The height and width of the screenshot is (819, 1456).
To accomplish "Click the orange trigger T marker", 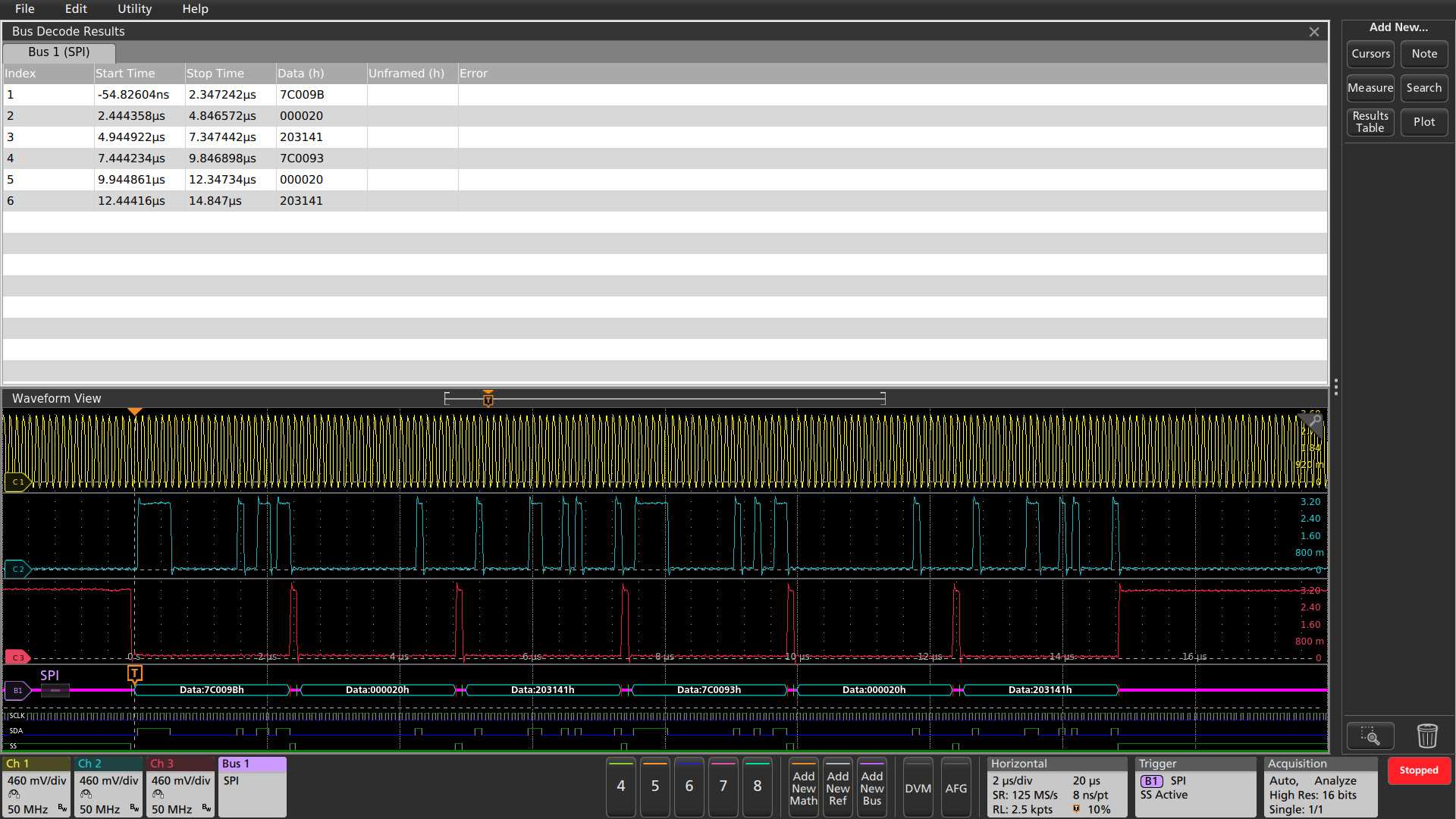I will point(134,673).
